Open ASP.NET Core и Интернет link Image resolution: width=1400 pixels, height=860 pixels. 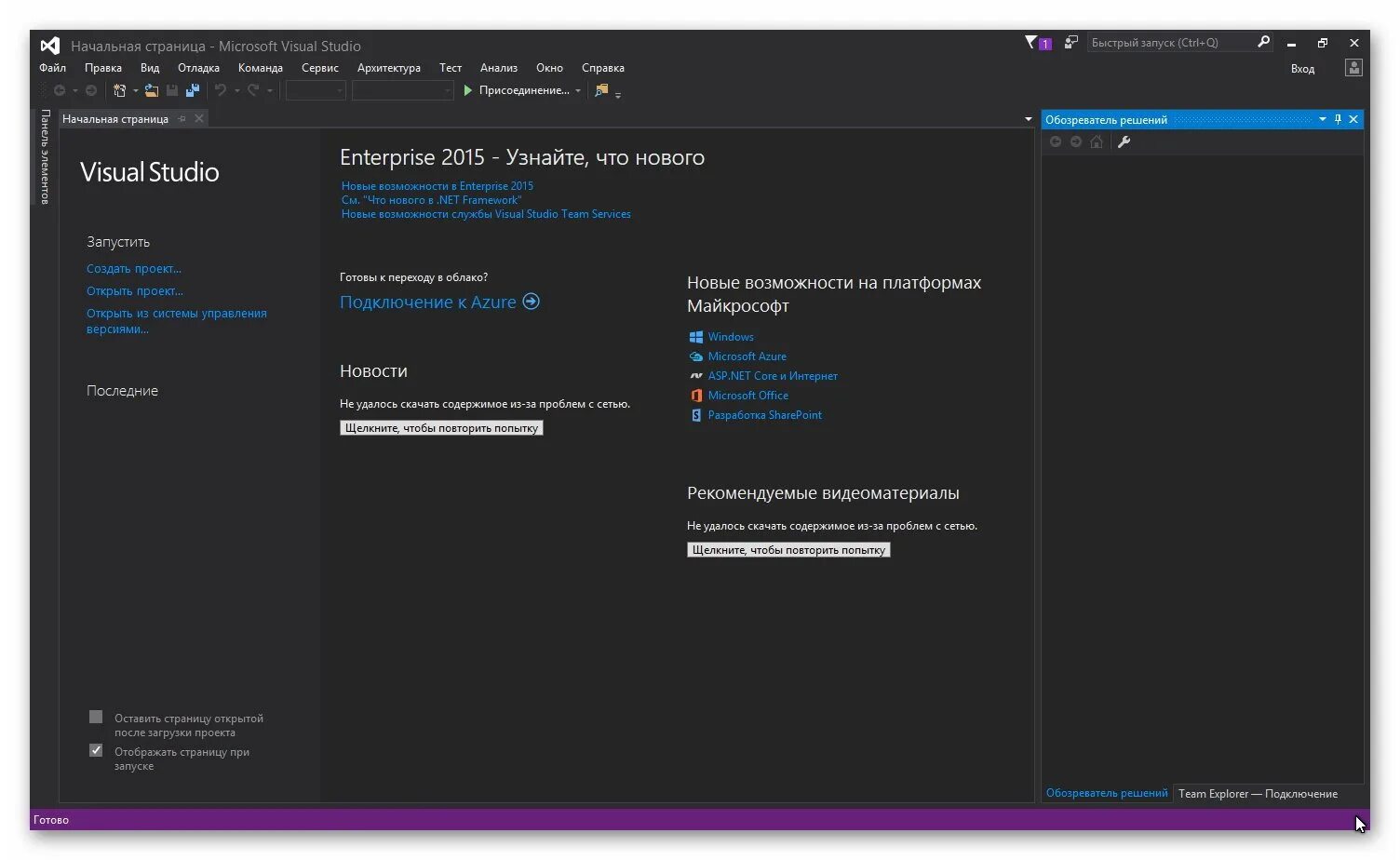pos(773,376)
